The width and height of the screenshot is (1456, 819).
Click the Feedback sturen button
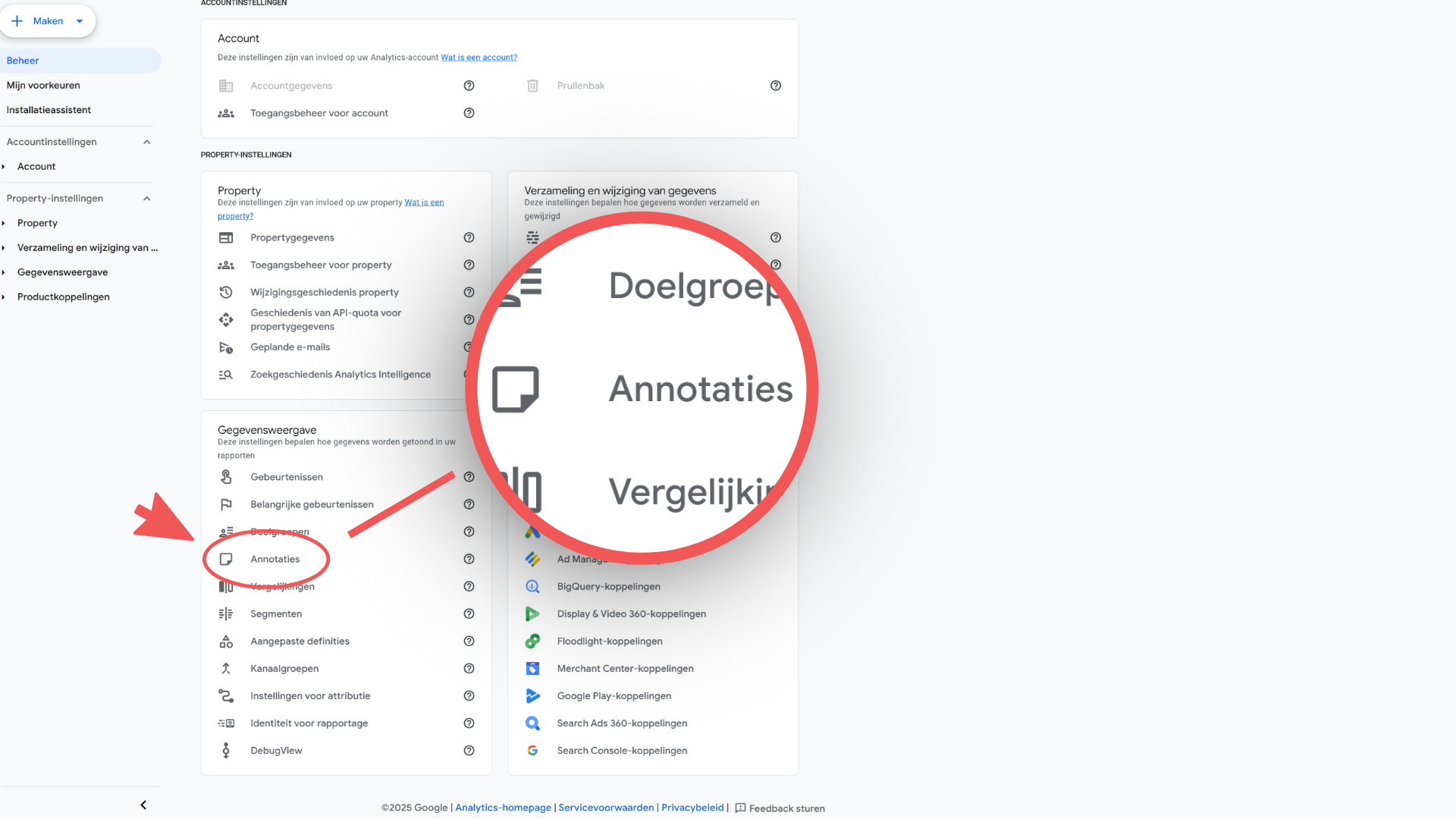coord(780,808)
